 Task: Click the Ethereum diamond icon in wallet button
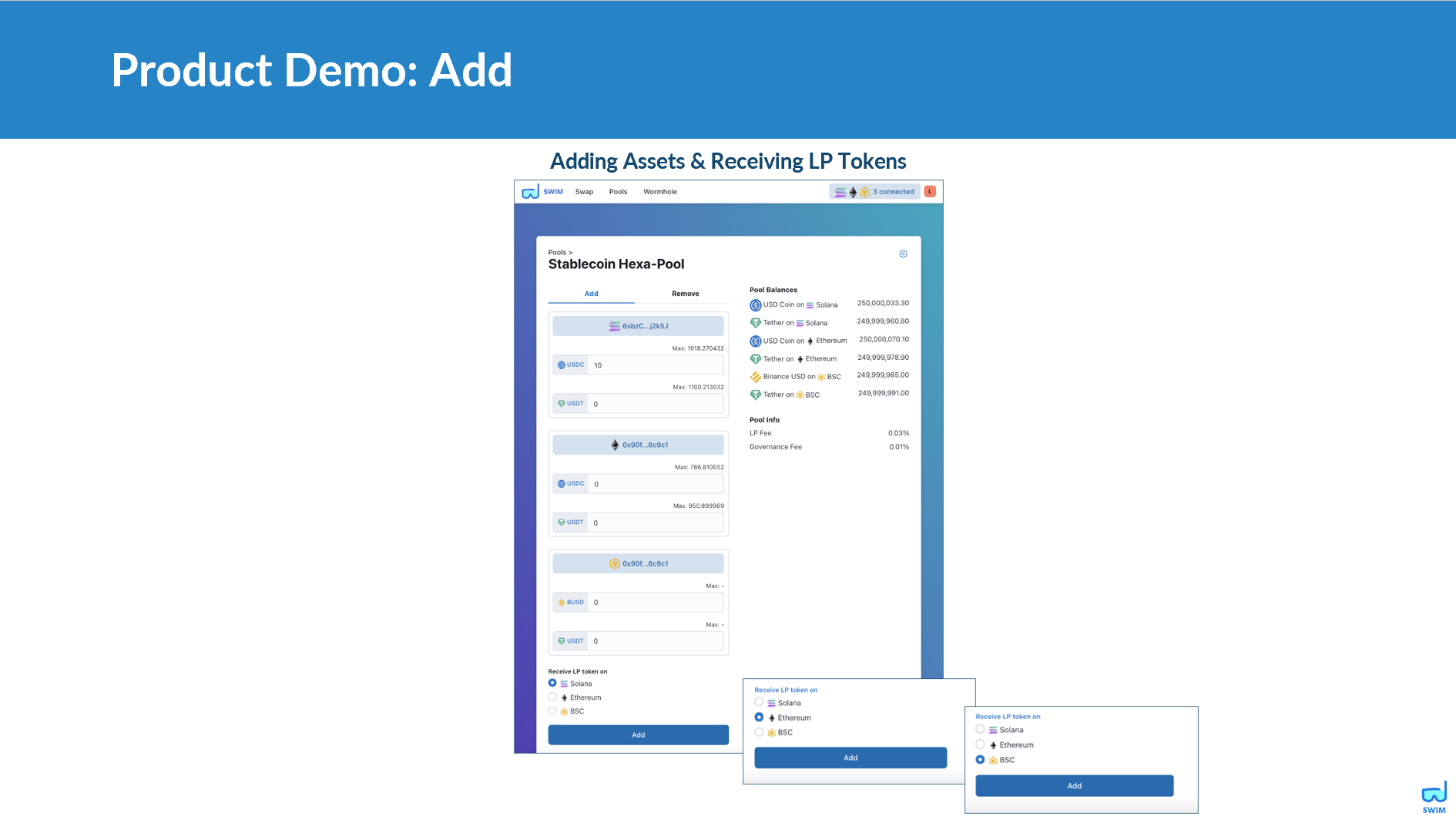tap(615, 445)
